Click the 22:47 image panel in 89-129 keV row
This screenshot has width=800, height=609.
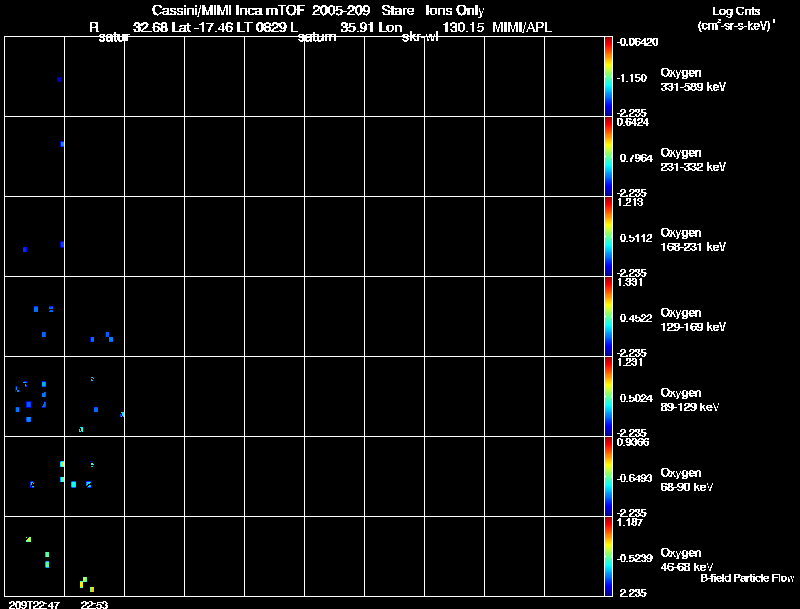[35, 397]
